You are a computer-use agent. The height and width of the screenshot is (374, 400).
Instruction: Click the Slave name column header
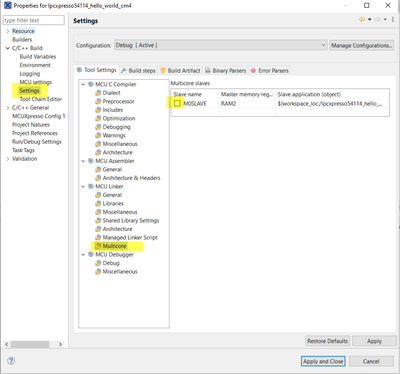click(195, 94)
